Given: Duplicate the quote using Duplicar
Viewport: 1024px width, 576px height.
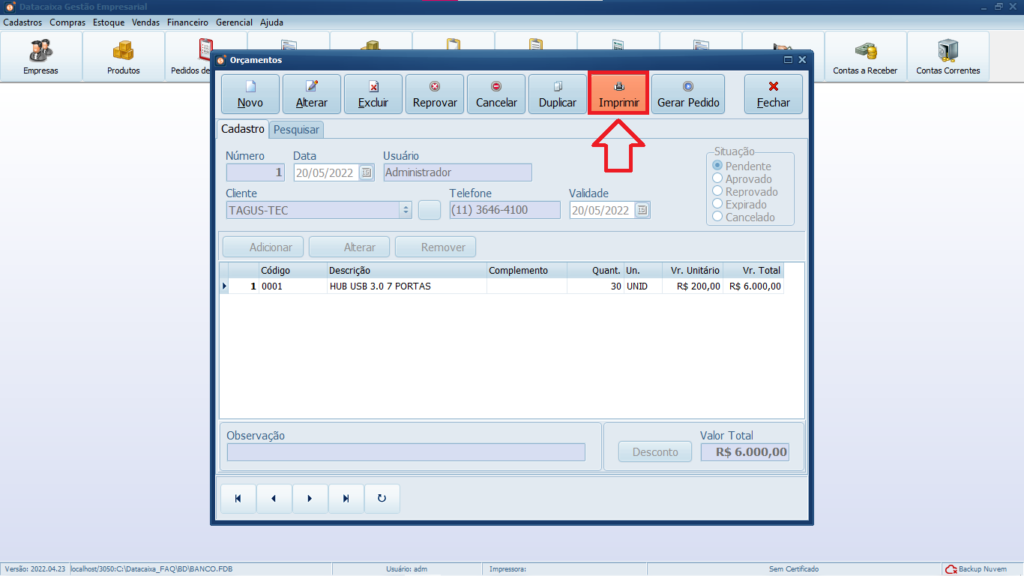Looking at the screenshot, I should (x=557, y=94).
